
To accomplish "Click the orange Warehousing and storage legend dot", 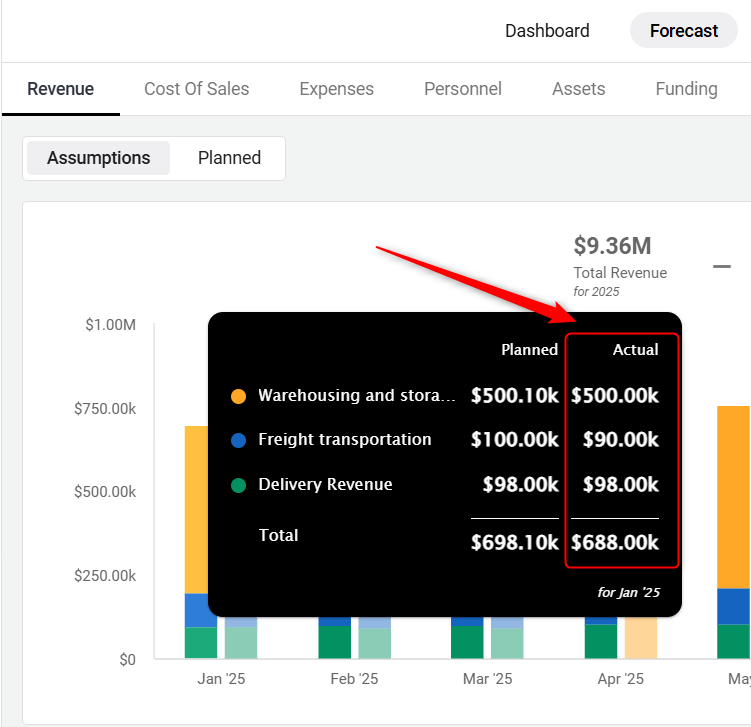I will (238, 396).
